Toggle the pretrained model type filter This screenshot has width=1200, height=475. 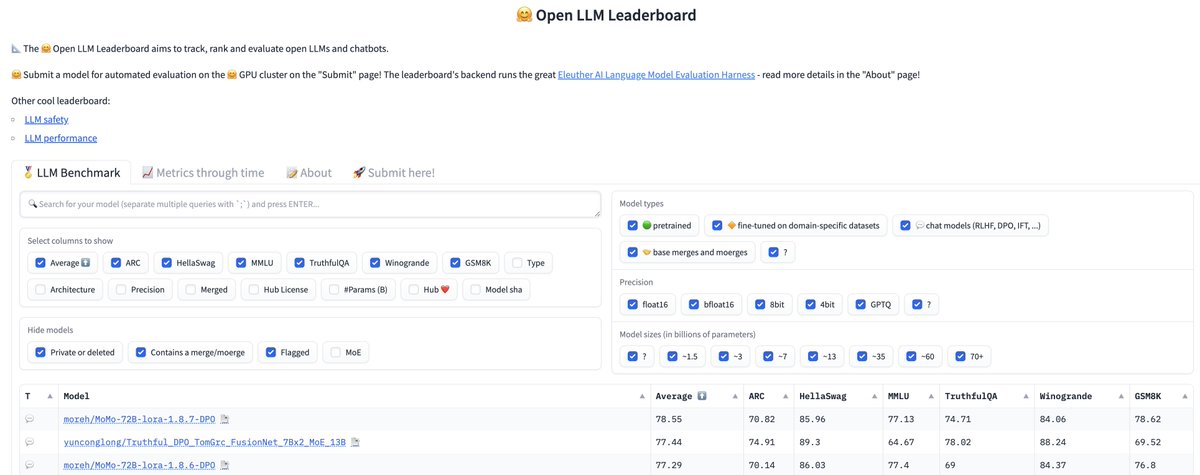pos(632,226)
